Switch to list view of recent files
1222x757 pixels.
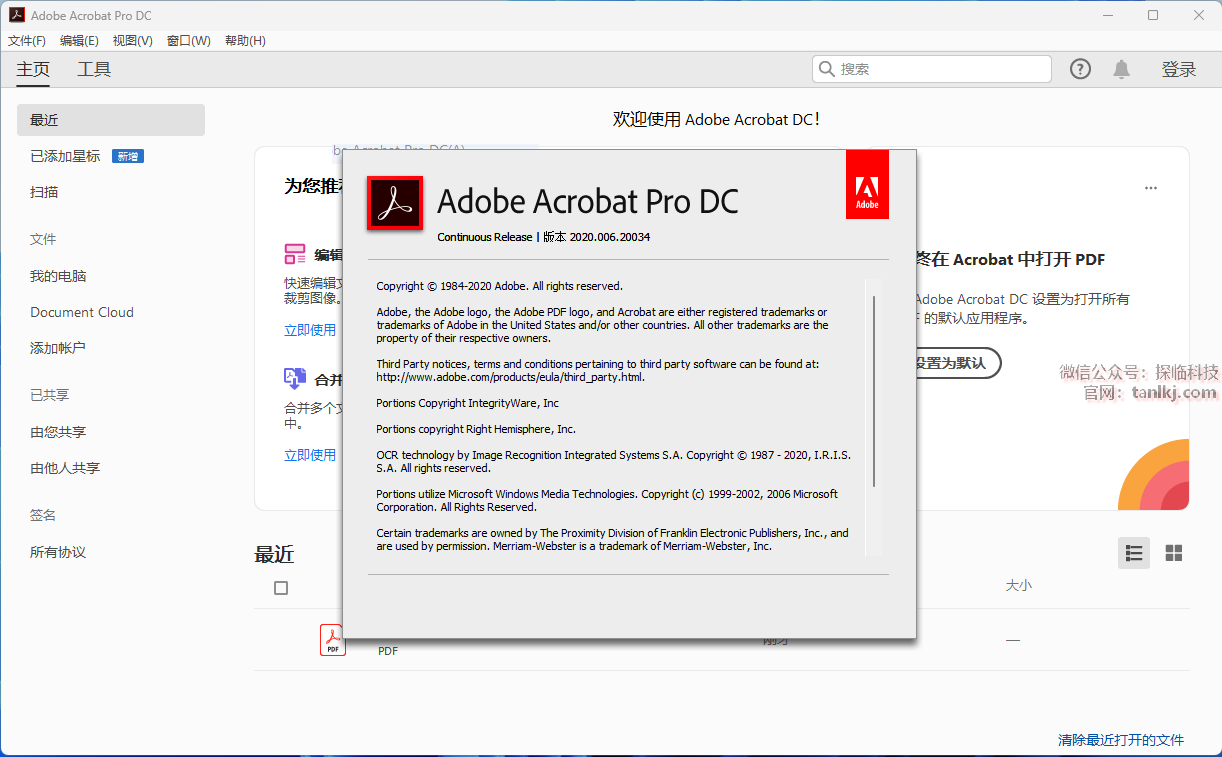[x=1134, y=553]
